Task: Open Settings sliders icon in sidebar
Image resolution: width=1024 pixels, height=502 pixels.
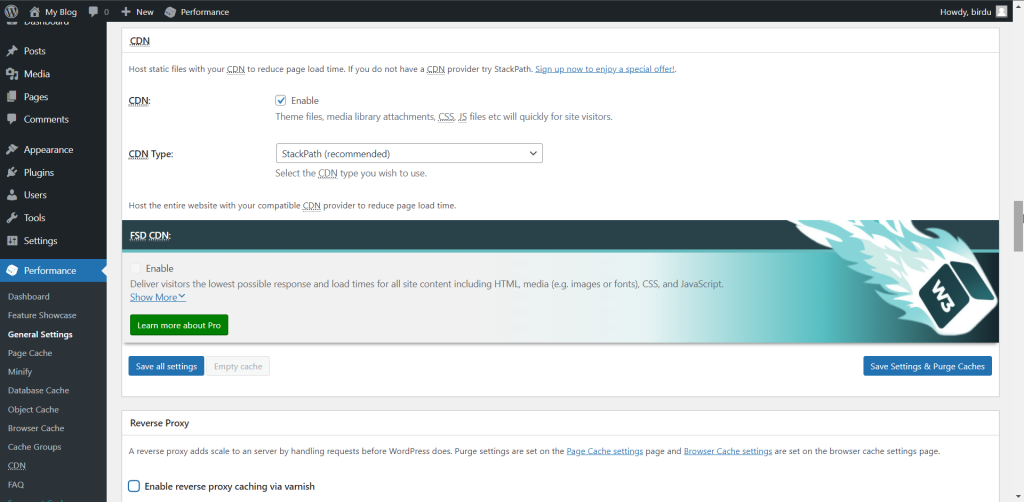Action: coord(12,241)
